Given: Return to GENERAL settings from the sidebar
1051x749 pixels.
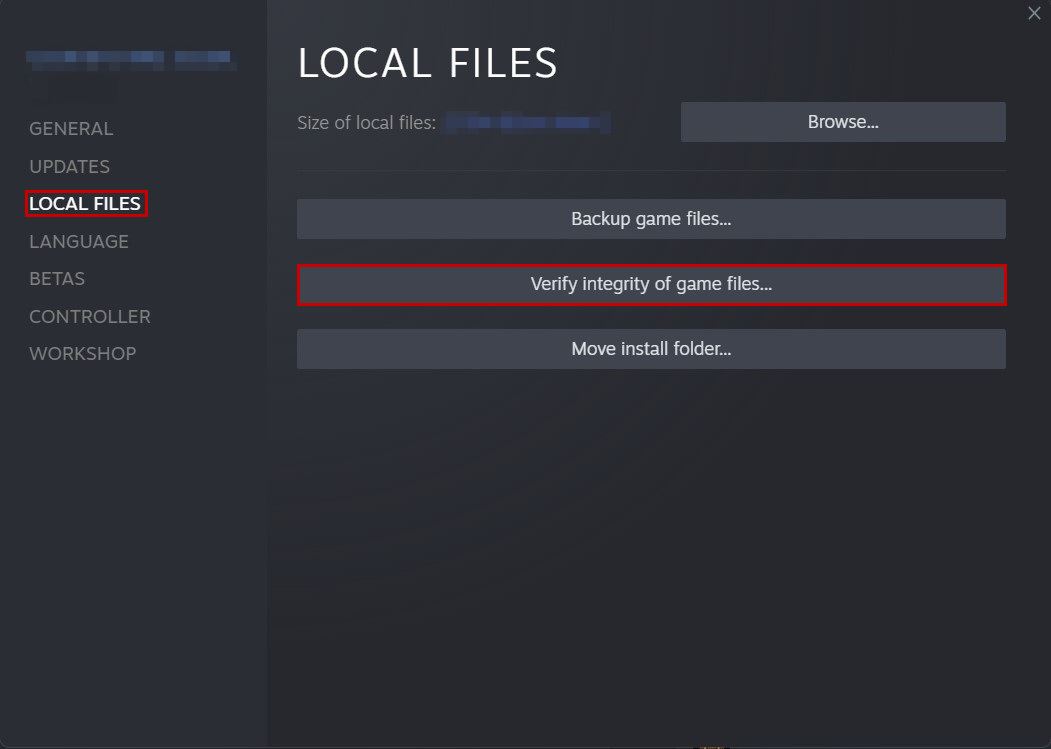Looking at the screenshot, I should pos(70,128).
